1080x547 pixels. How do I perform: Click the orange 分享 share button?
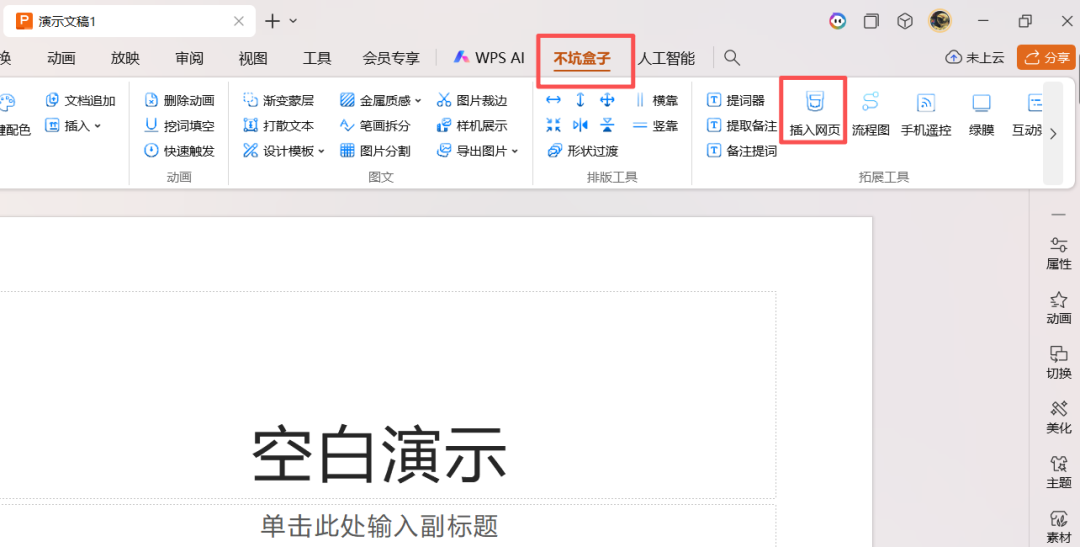(1046, 58)
